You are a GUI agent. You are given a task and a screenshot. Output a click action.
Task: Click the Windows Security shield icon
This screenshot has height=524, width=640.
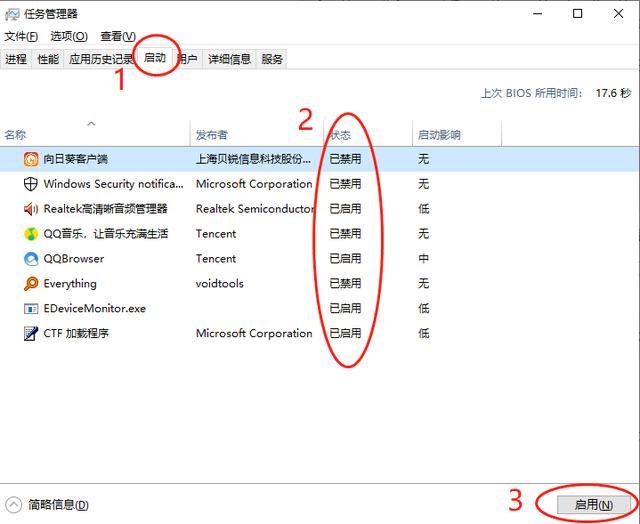pos(31,184)
